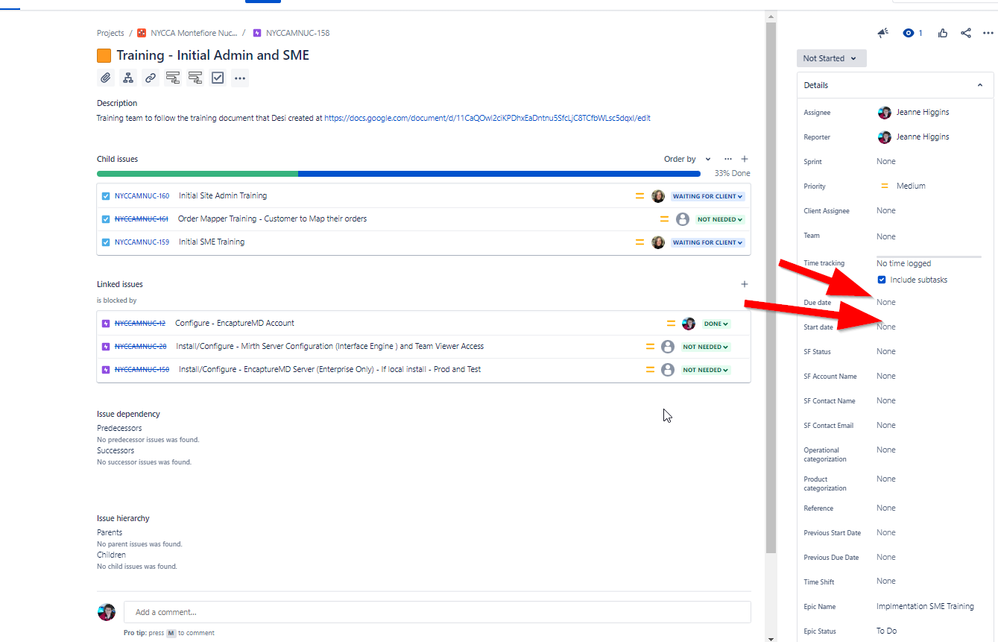Viewport: 998px width, 642px height.
Task: Click the Medium priority icon
Action: pos(884,186)
